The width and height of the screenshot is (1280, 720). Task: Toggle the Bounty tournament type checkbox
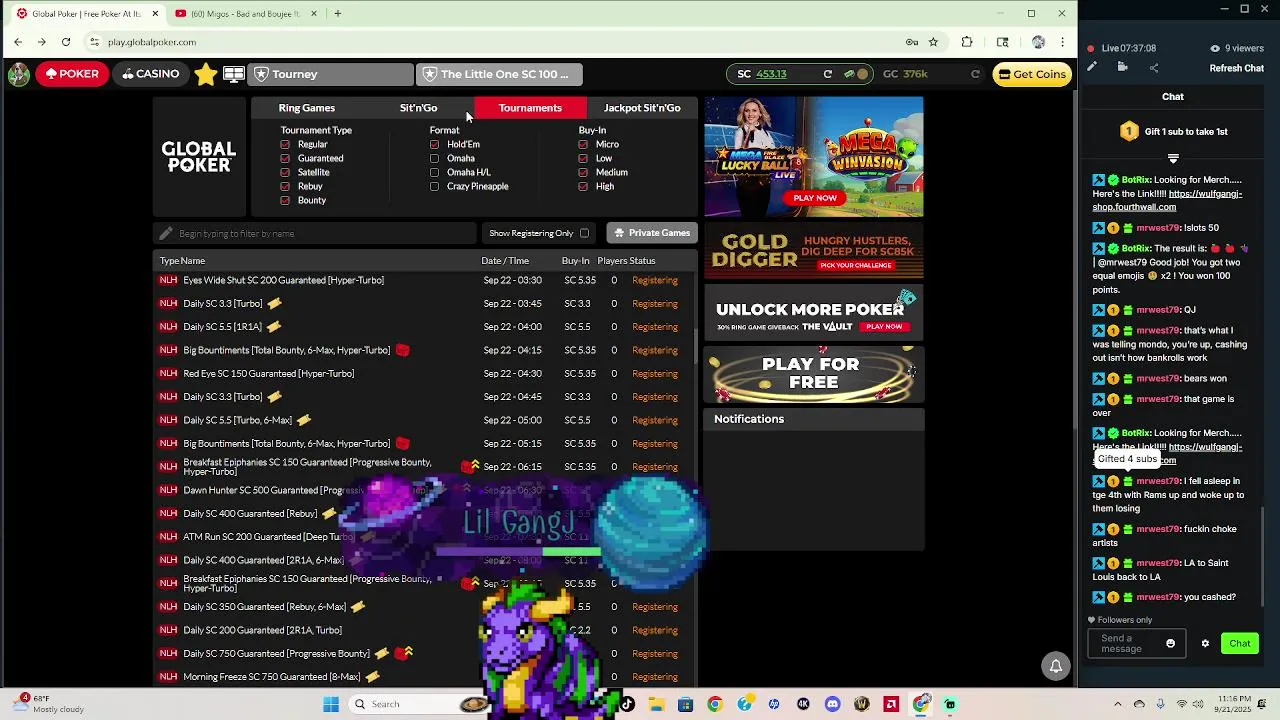pyautogui.click(x=285, y=200)
